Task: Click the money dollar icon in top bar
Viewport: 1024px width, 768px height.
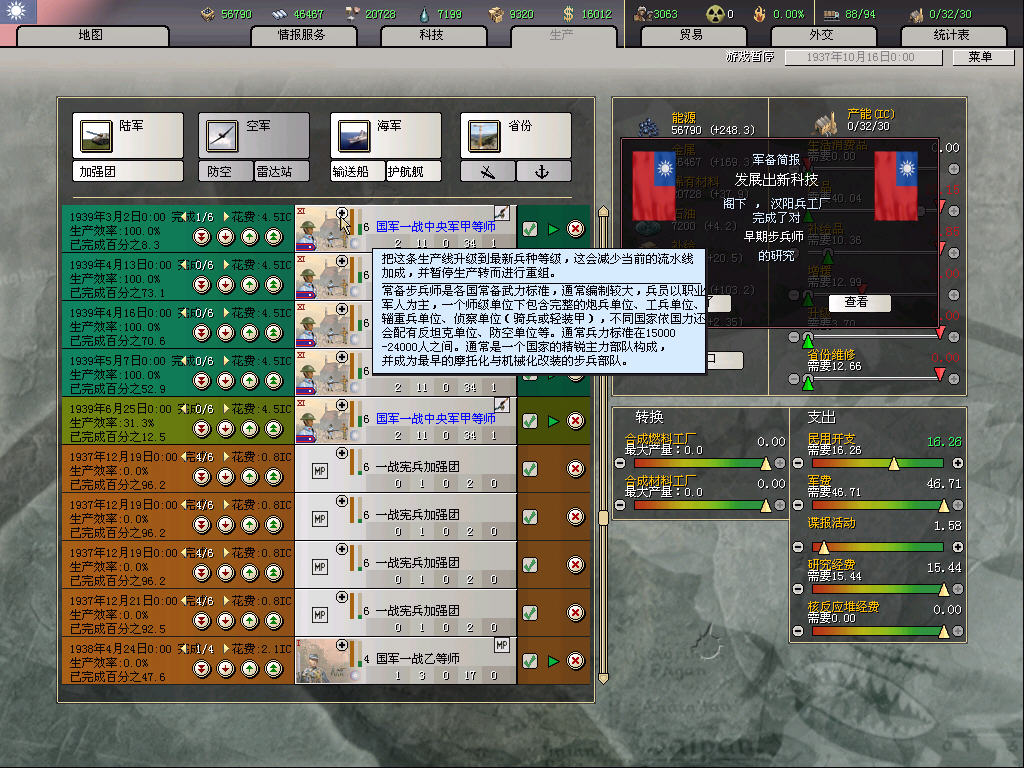Action: click(x=568, y=14)
